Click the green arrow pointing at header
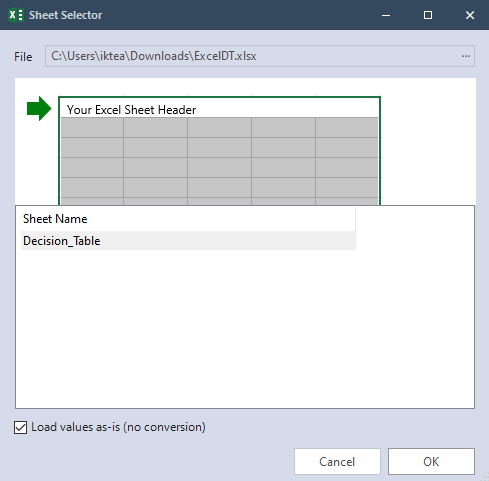The width and height of the screenshot is (489, 481). pyautogui.click(x=39, y=108)
